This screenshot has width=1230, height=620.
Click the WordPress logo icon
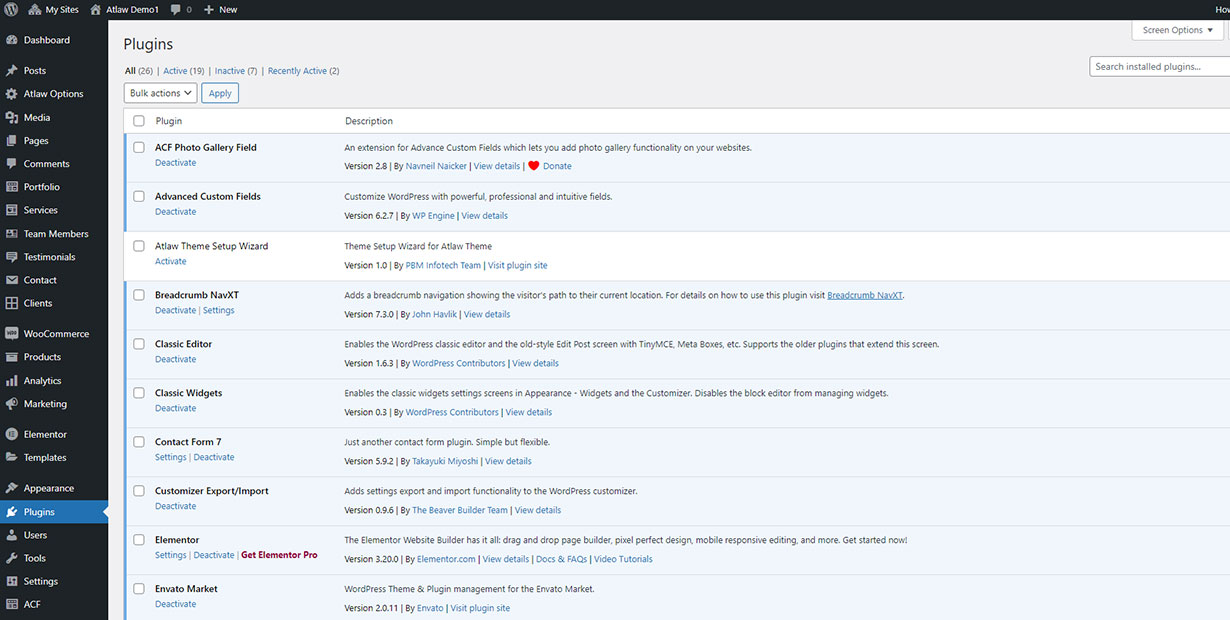click(x=11, y=9)
